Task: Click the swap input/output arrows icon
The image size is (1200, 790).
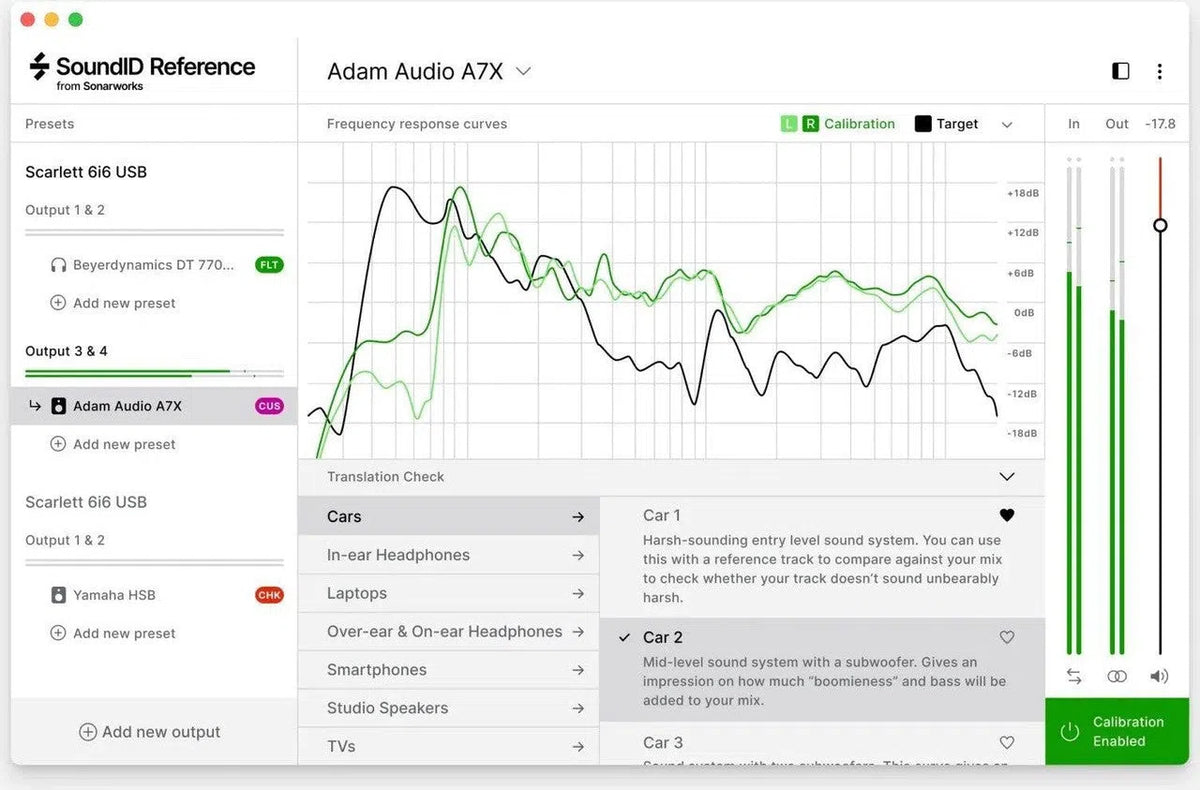Action: 1074,676
